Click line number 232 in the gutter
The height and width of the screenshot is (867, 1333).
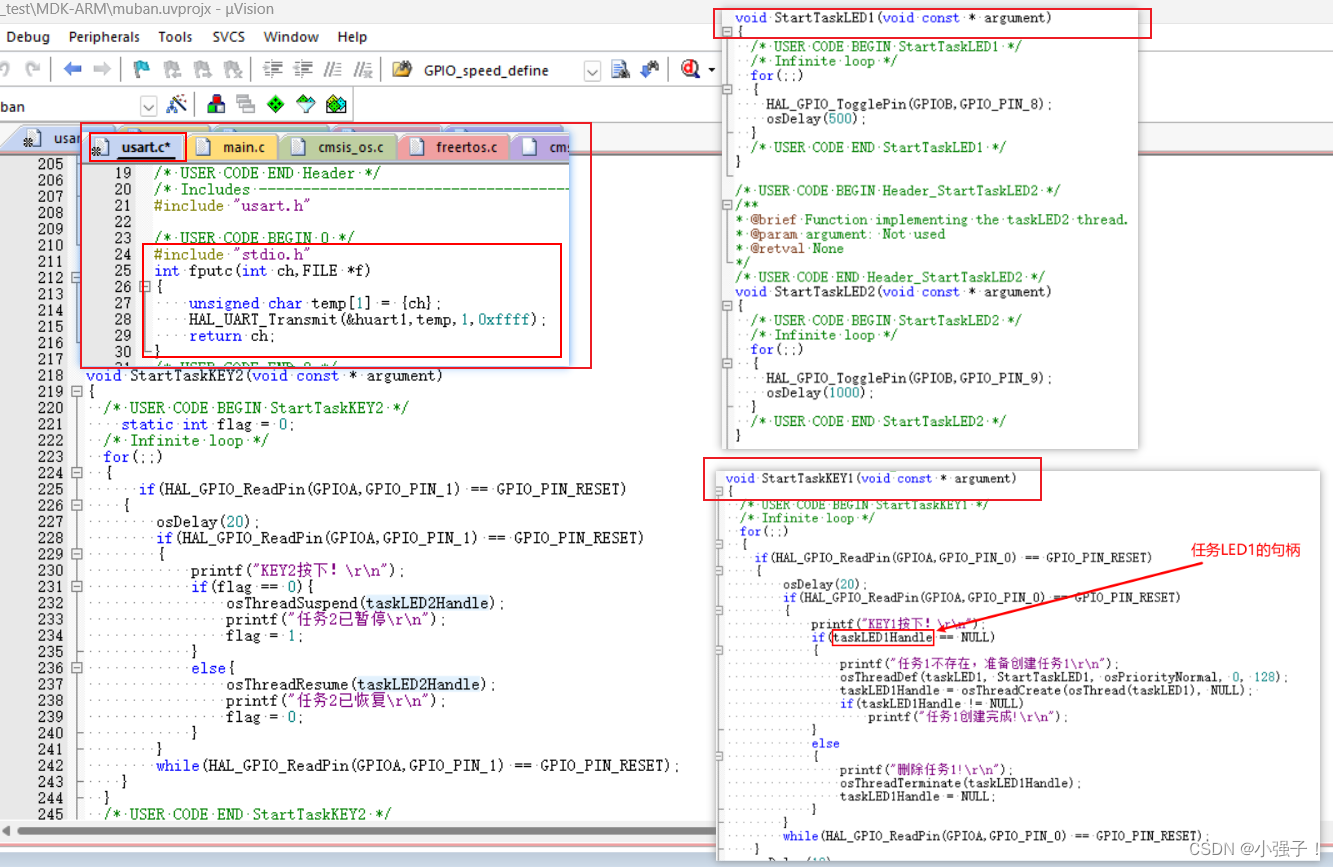pos(50,603)
